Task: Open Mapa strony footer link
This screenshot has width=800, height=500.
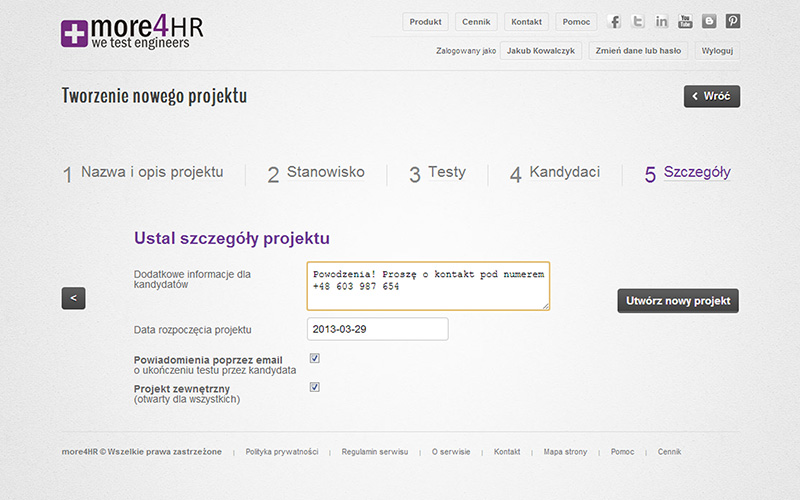Action: point(565,452)
